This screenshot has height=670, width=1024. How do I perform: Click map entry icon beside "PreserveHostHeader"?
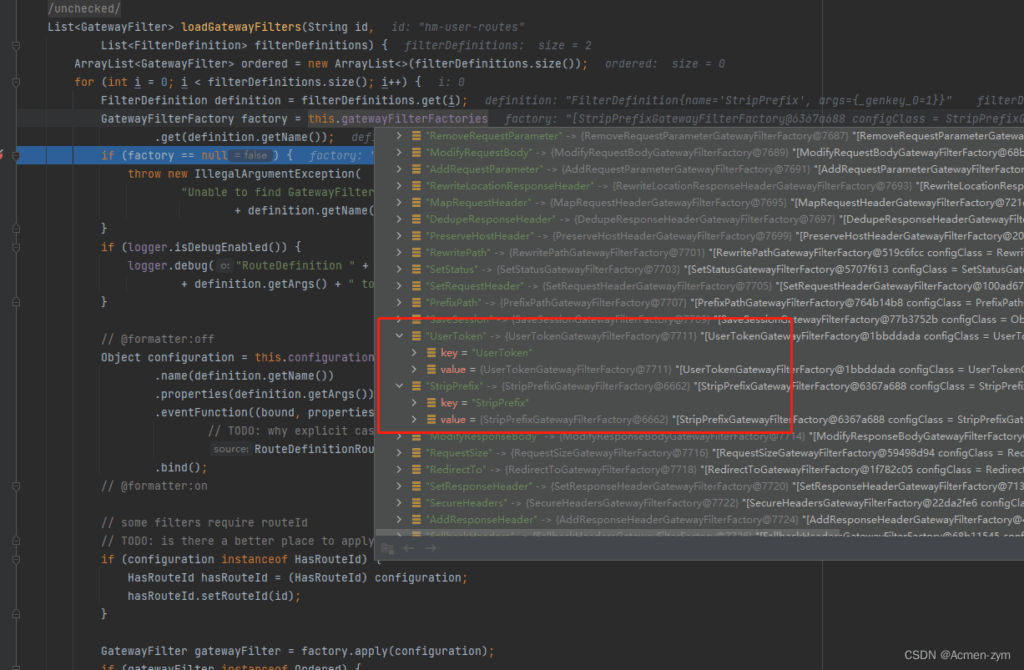416,236
